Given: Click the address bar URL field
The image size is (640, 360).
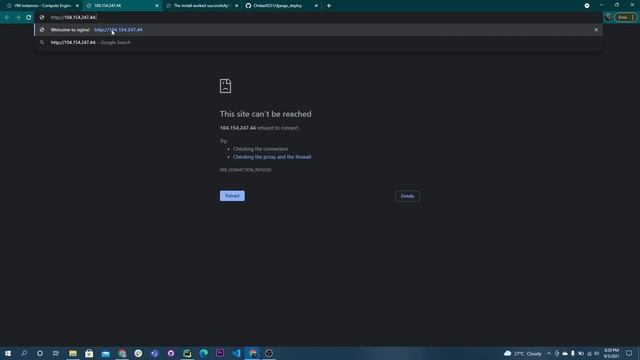Looking at the screenshot, I should pos(318,18).
